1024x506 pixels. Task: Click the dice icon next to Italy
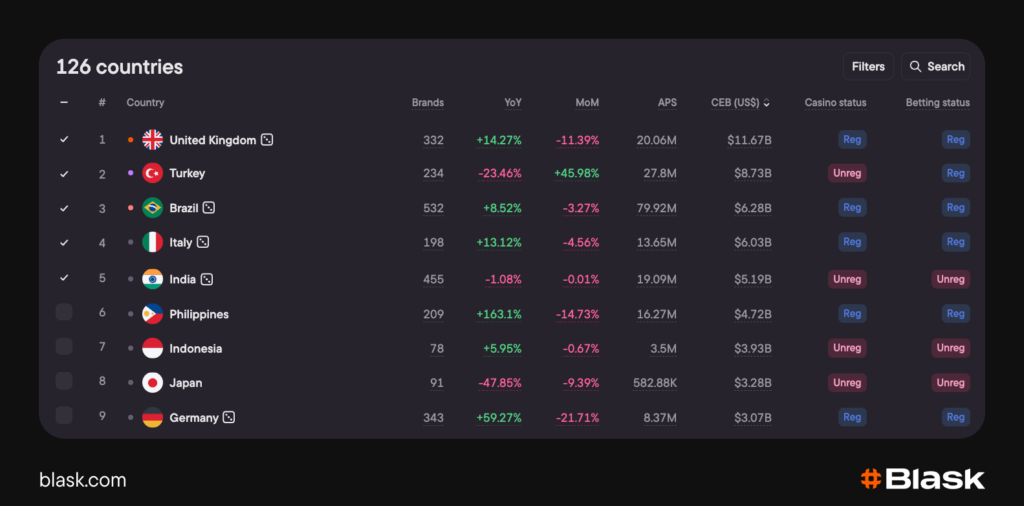click(203, 242)
